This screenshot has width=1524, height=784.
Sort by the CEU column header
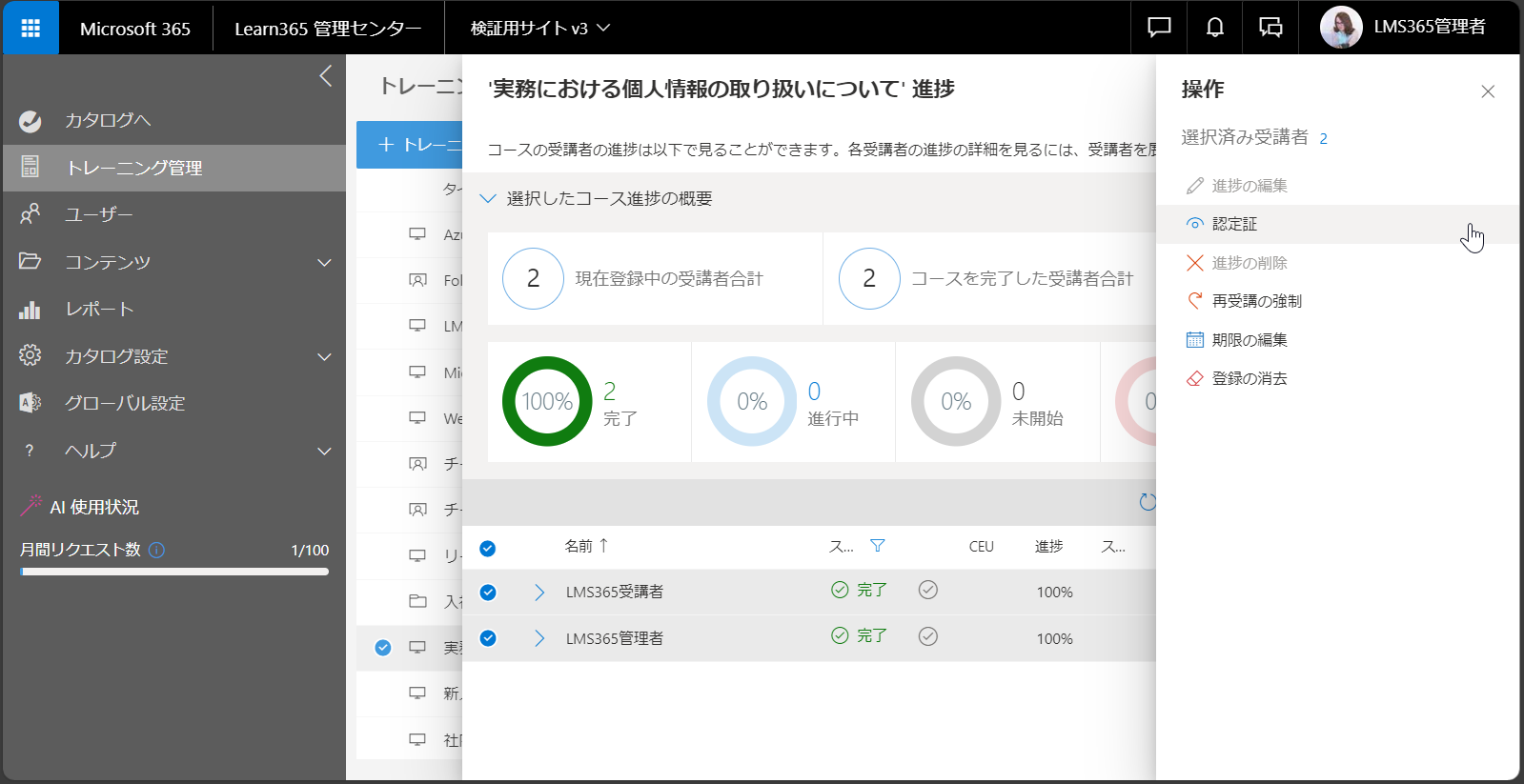coord(982,547)
